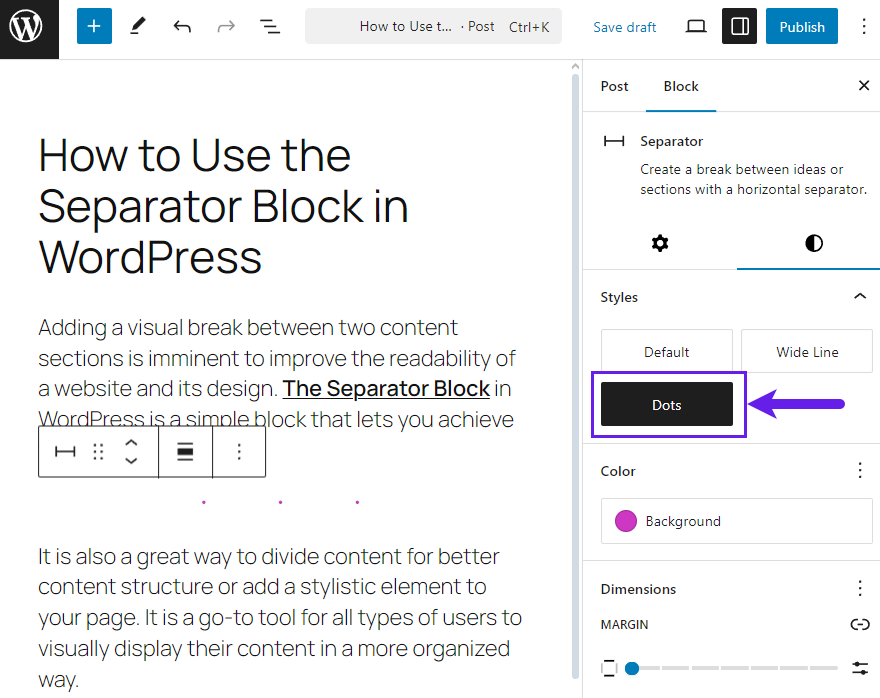Open the block toolbar more options

(x=239, y=452)
